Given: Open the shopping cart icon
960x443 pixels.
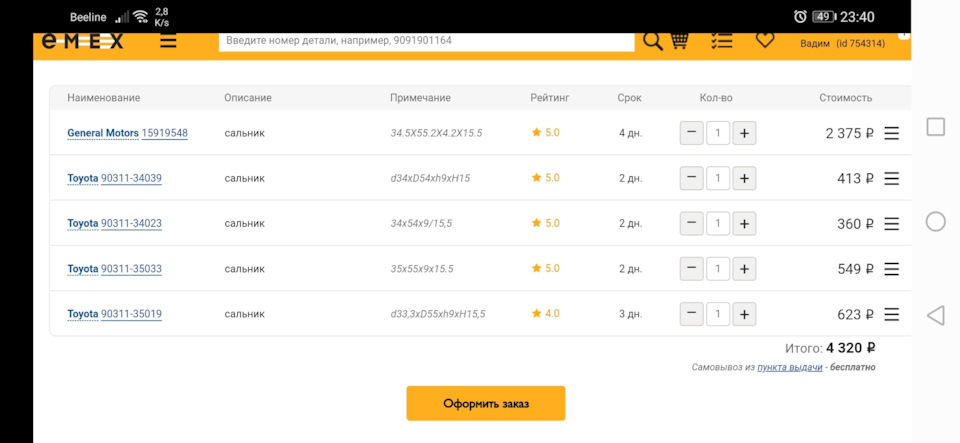Looking at the screenshot, I should [680, 41].
